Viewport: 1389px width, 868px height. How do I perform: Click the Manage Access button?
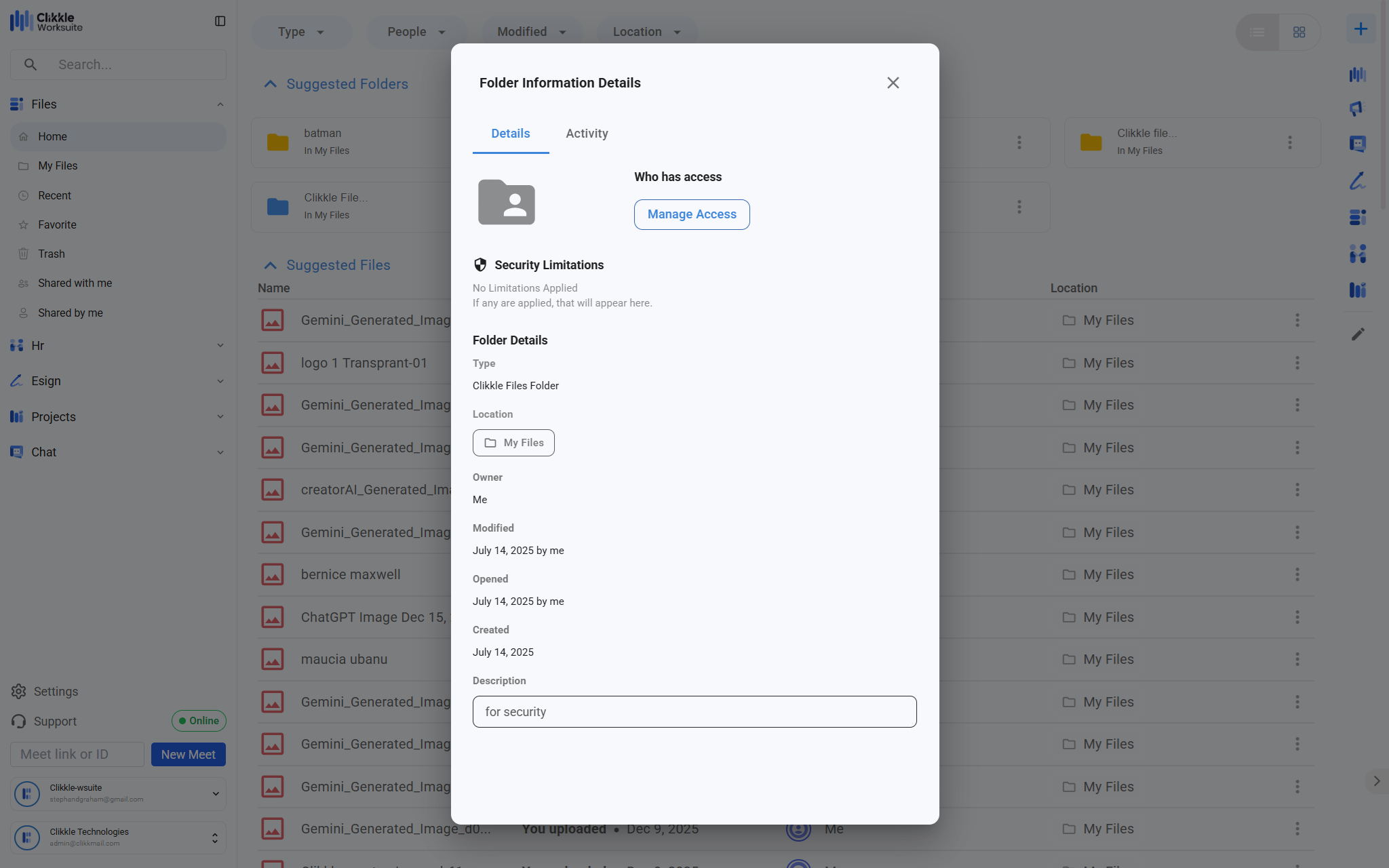tap(691, 214)
